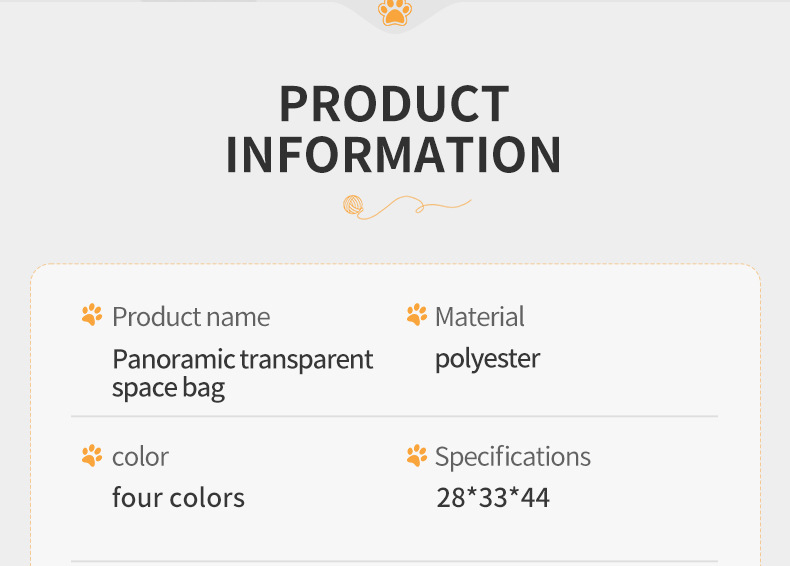
Task: Click the paw icon beside Product name
Action: coord(92,316)
